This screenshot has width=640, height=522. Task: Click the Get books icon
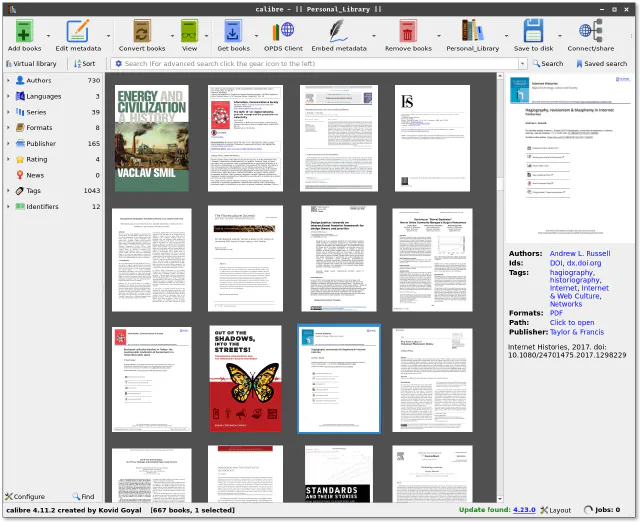point(232,31)
